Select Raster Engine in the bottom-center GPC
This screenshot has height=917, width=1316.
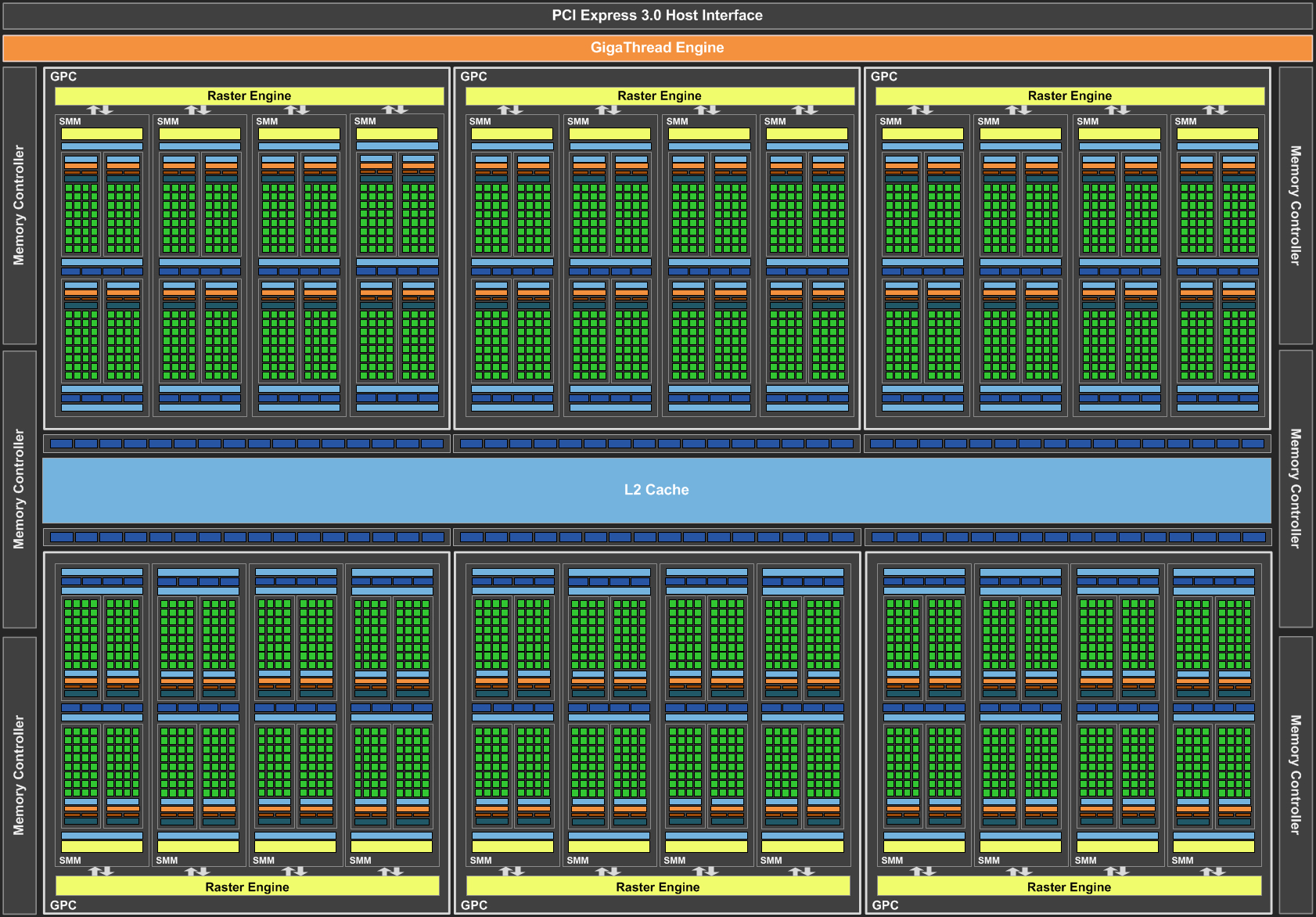[x=658, y=886]
